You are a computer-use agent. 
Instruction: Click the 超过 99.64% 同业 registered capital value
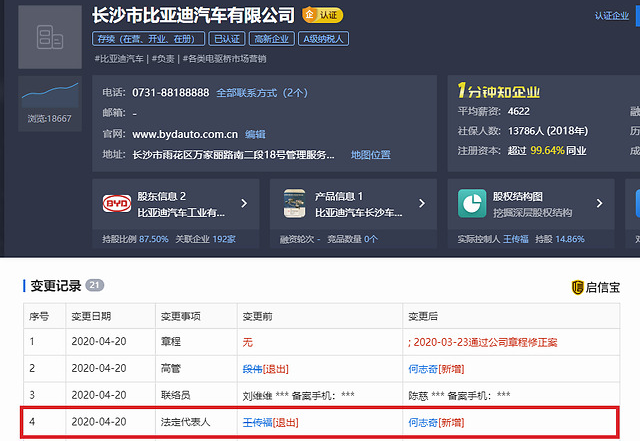pos(547,151)
